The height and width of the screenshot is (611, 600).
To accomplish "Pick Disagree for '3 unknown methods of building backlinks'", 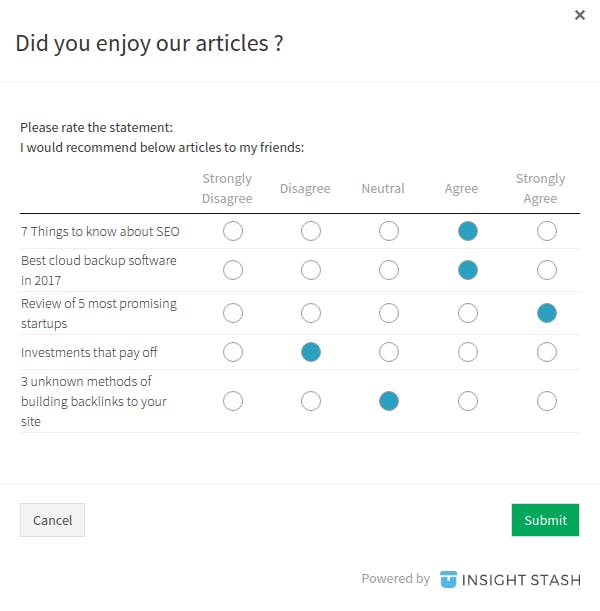I will 311,401.
